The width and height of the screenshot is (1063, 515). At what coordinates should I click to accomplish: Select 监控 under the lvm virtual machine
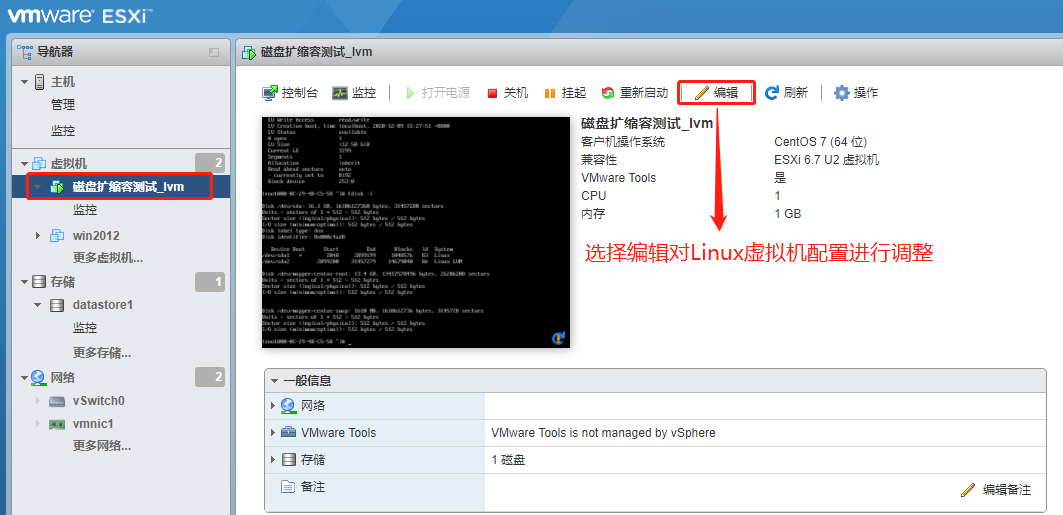click(x=85, y=210)
